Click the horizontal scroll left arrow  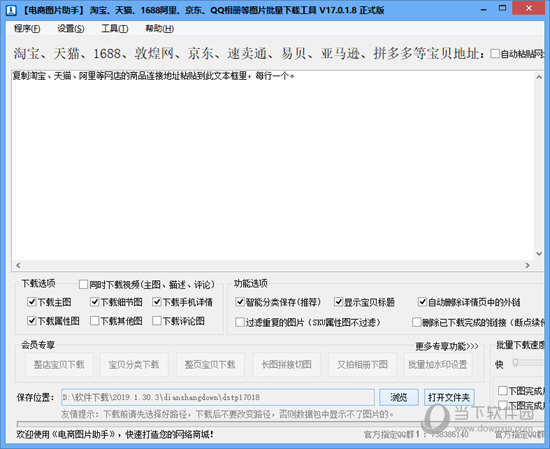(x=18, y=266)
